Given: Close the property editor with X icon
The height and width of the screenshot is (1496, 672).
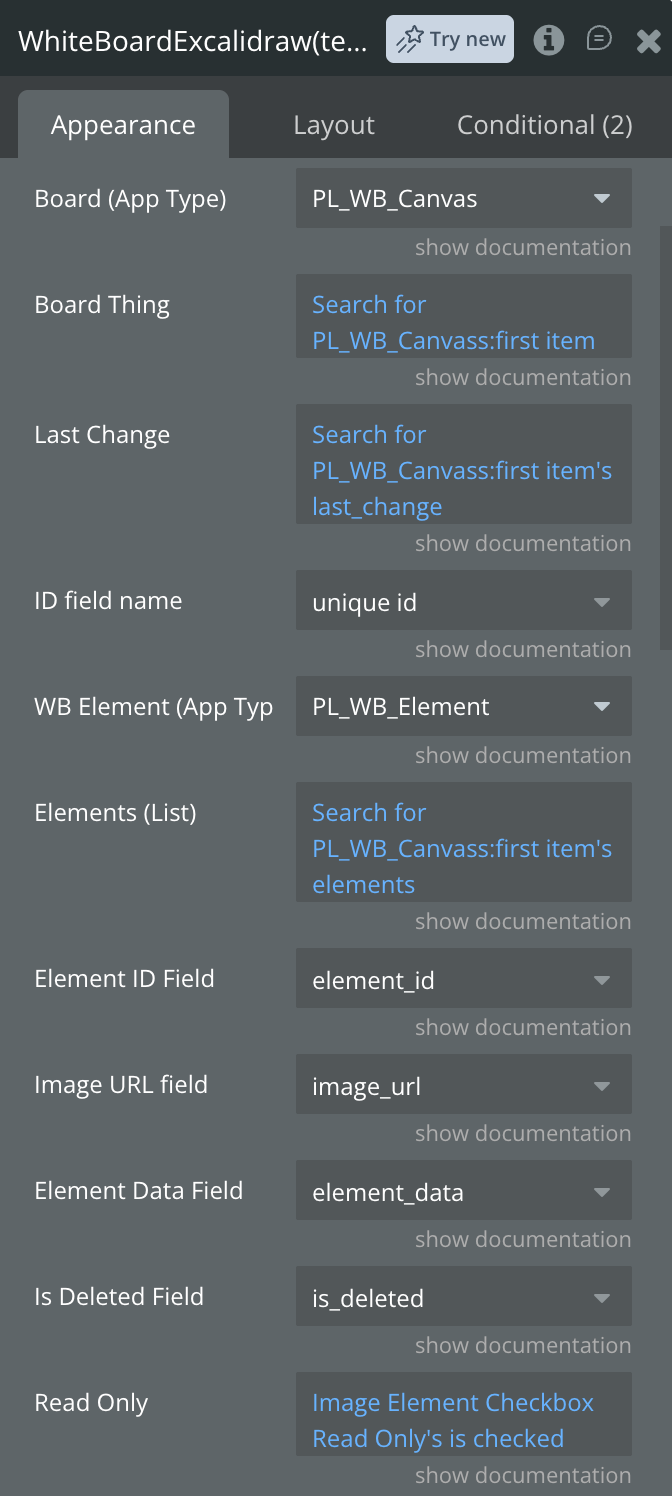Looking at the screenshot, I should 648,40.
